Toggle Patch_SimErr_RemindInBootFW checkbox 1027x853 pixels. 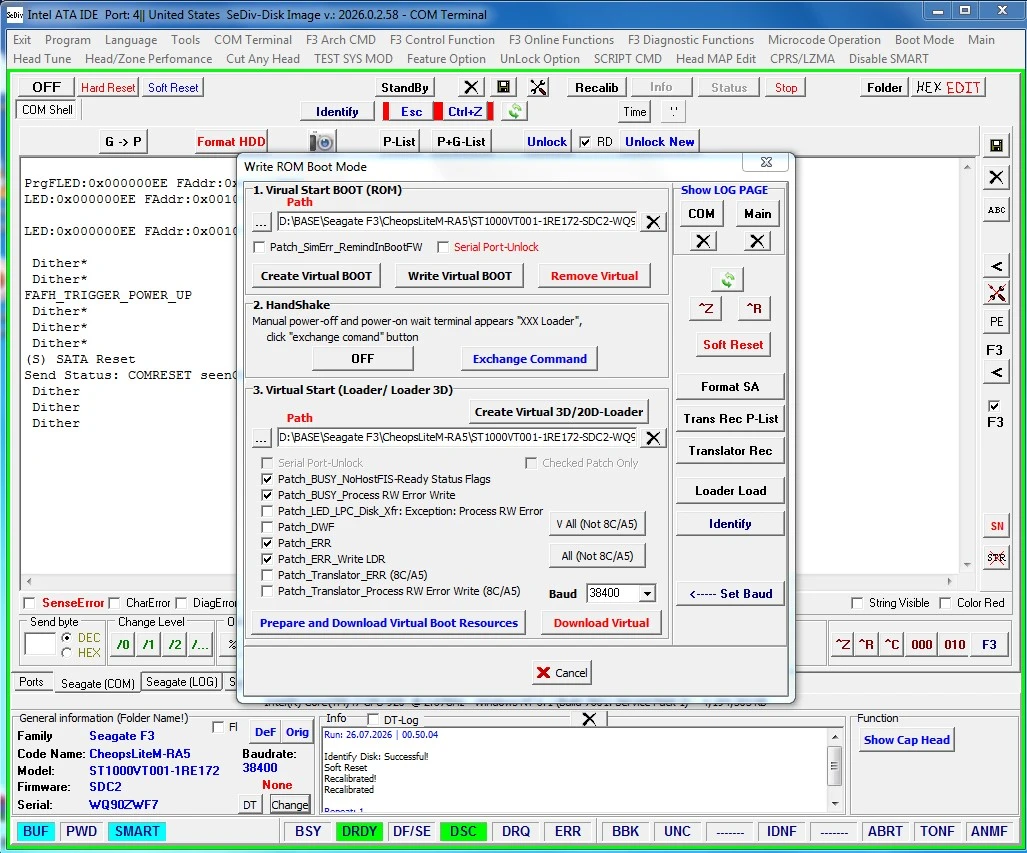click(x=259, y=247)
